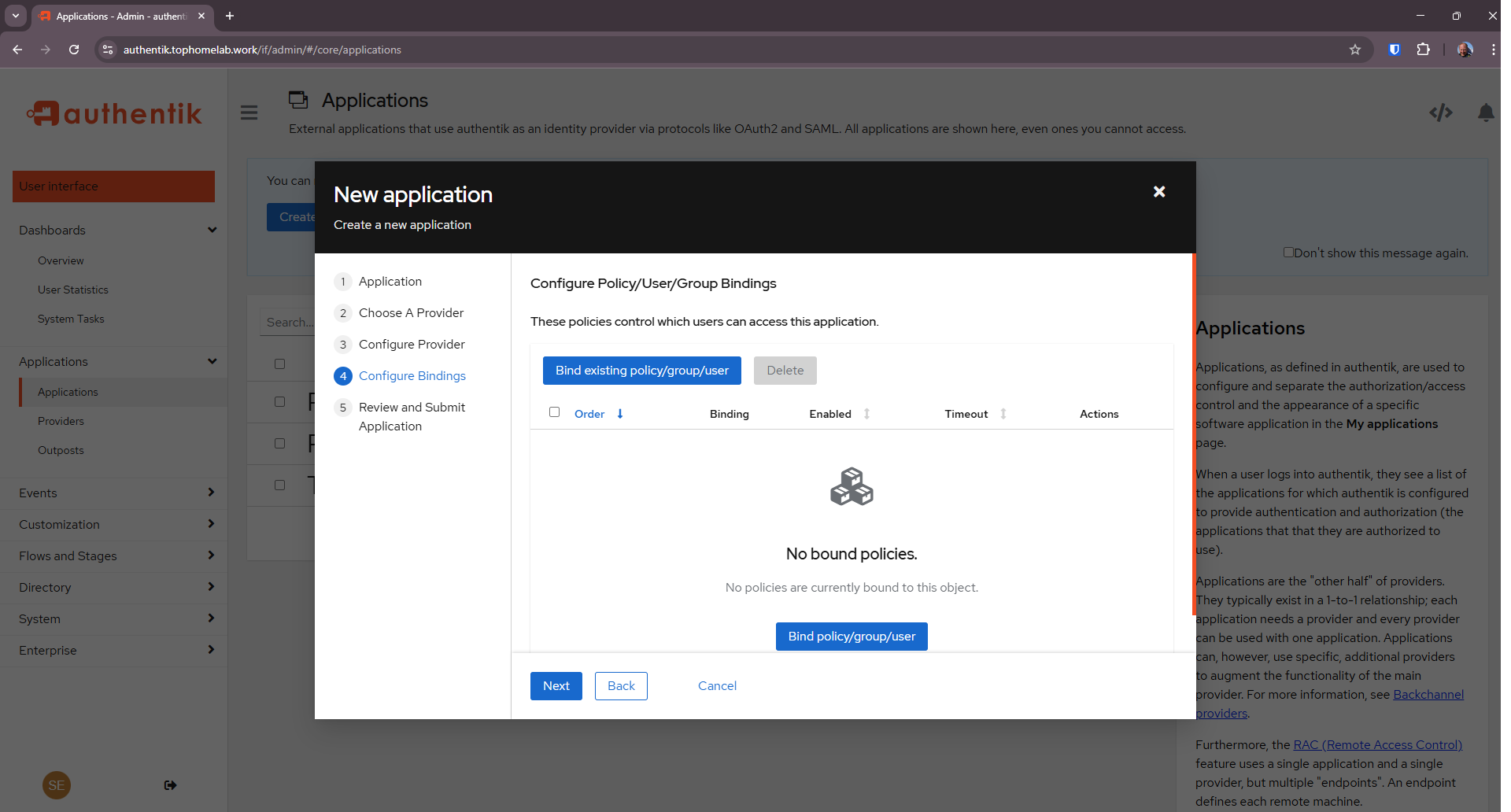Click the API drawer code icon
The height and width of the screenshot is (812, 1511).
[1440, 113]
